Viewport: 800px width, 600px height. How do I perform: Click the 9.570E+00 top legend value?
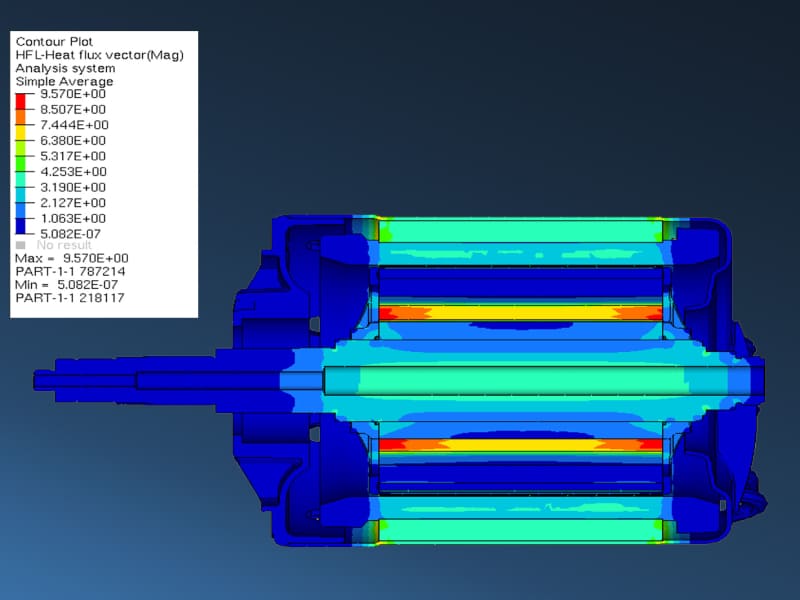tap(73, 93)
